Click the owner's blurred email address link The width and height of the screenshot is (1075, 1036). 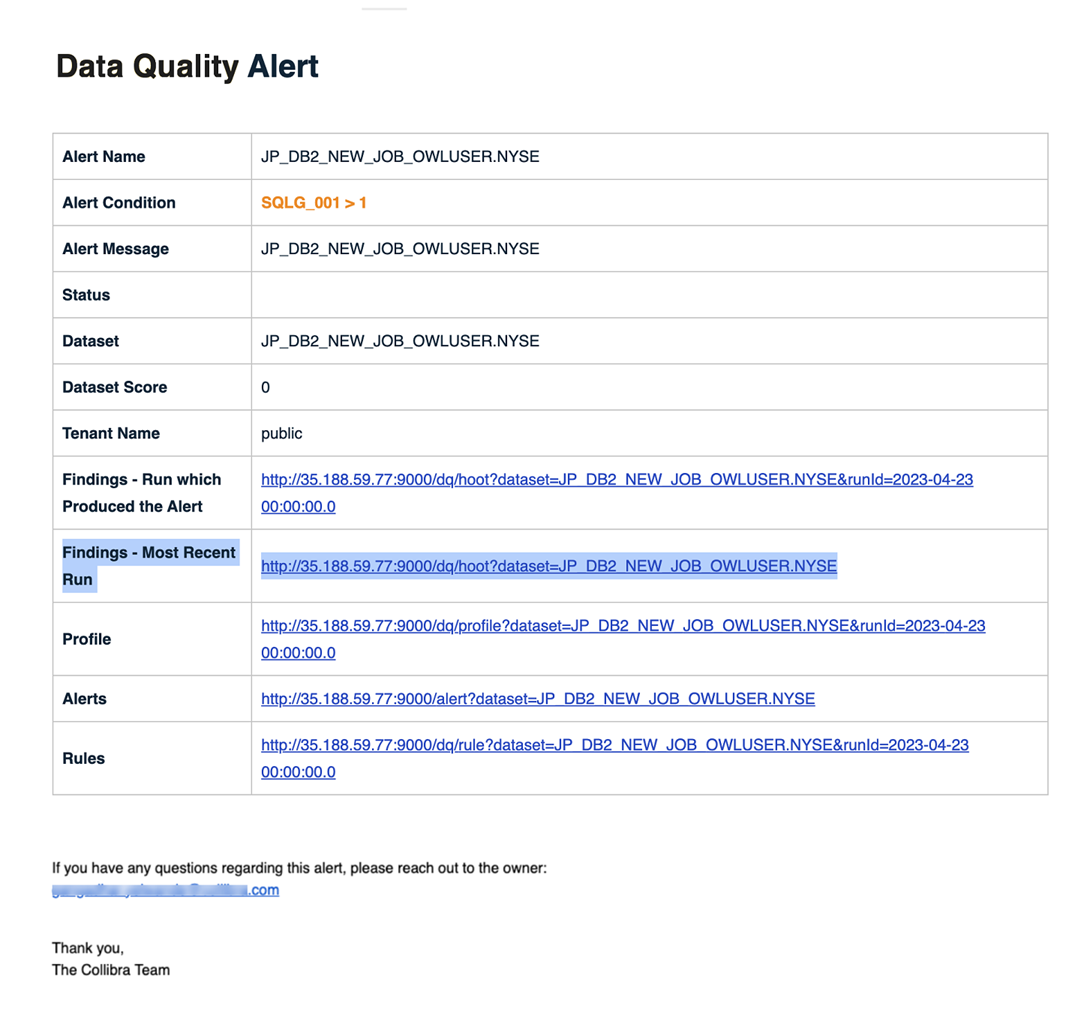[x=165, y=890]
